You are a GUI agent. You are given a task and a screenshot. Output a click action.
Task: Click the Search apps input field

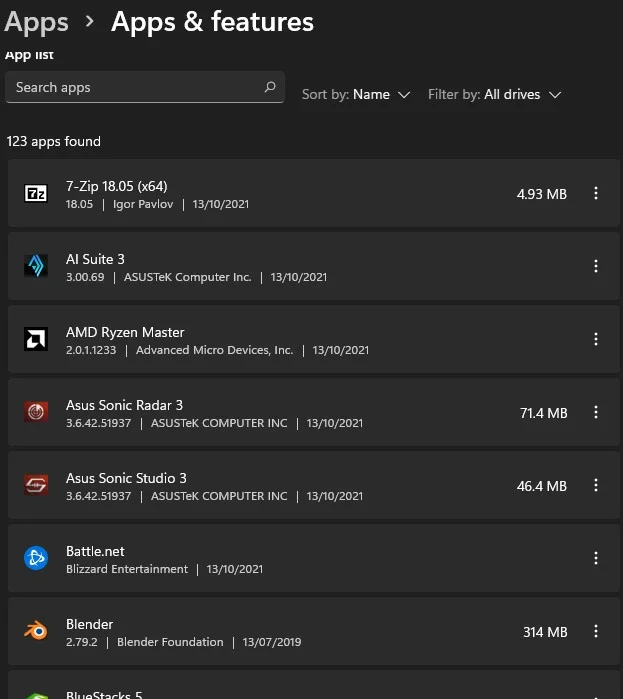click(x=145, y=87)
